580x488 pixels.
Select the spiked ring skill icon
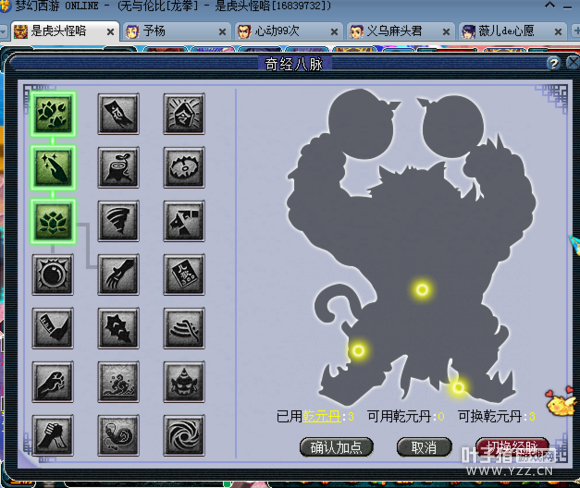coord(184,167)
